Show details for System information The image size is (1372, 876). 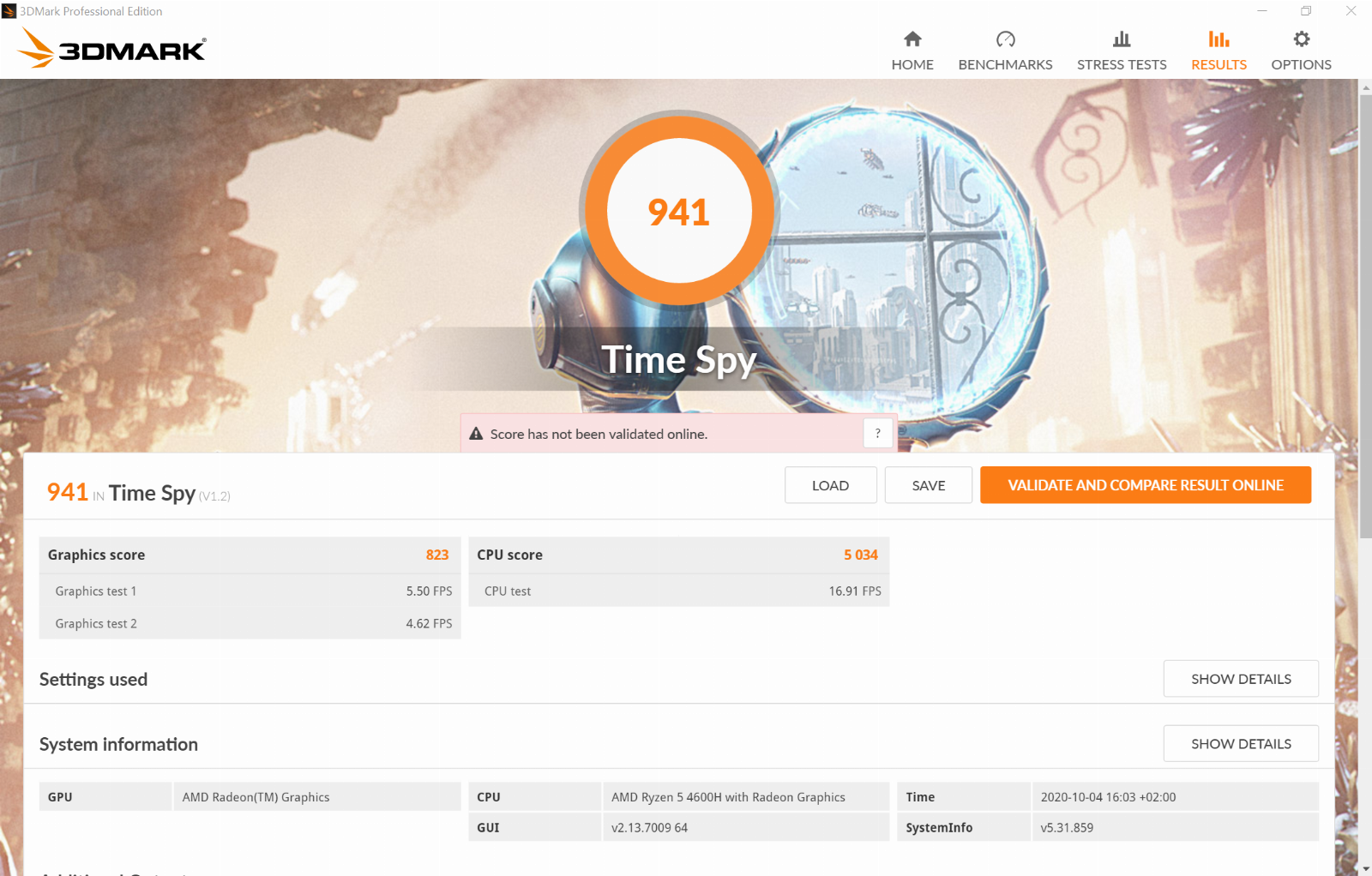tap(1241, 744)
